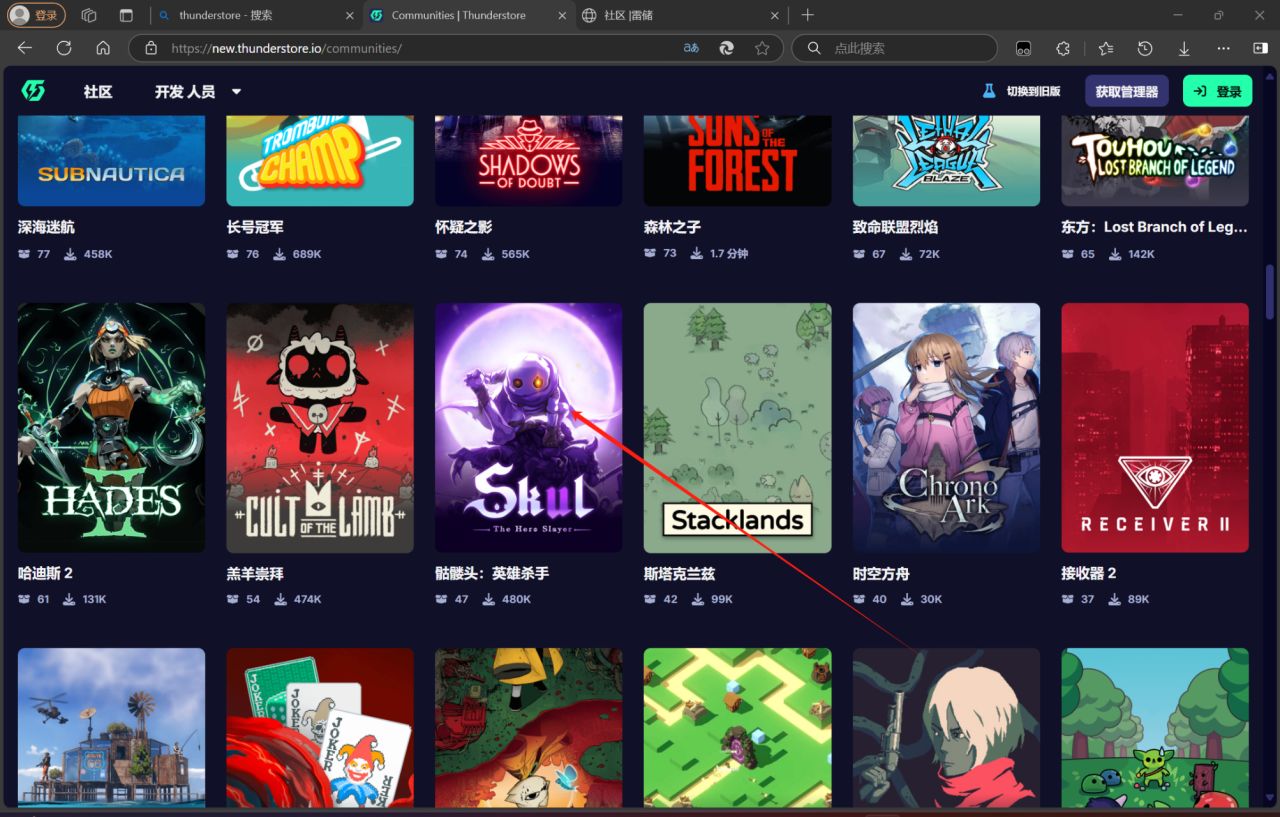This screenshot has height=817, width=1280.
Task: Open the Hades II community cover
Action: [111, 428]
